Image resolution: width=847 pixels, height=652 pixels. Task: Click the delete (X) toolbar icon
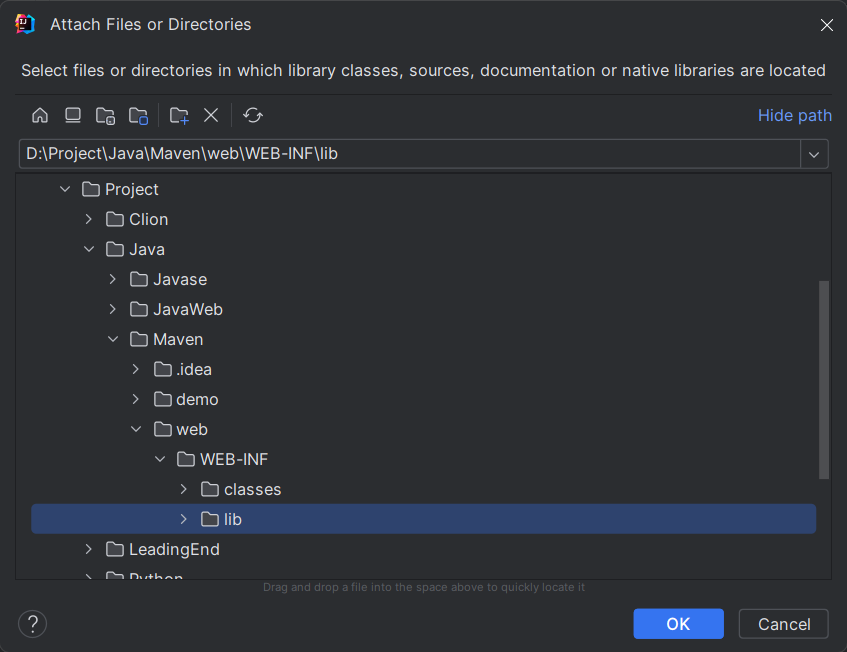point(211,115)
